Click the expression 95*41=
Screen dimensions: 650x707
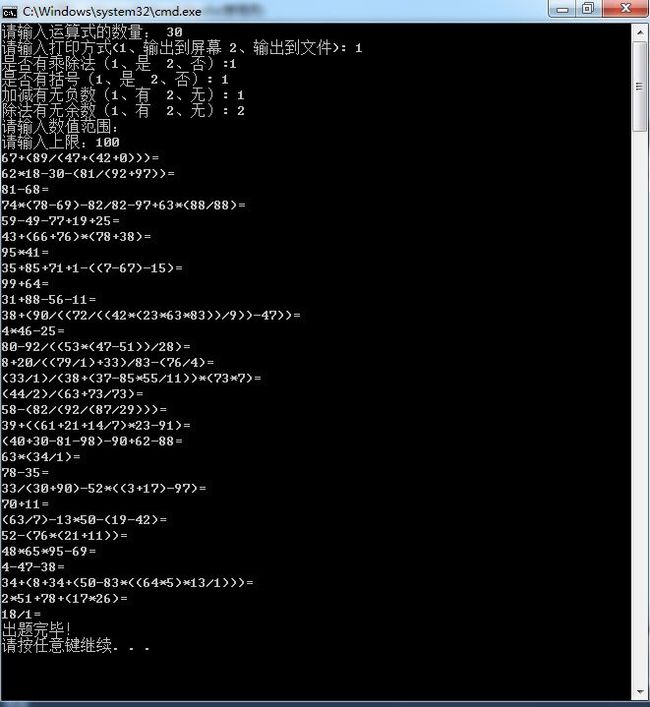(x=25, y=252)
